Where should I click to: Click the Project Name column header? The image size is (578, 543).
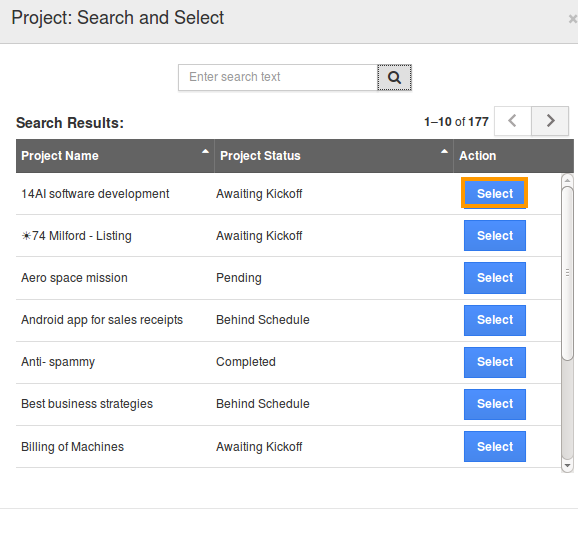(x=115, y=156)
